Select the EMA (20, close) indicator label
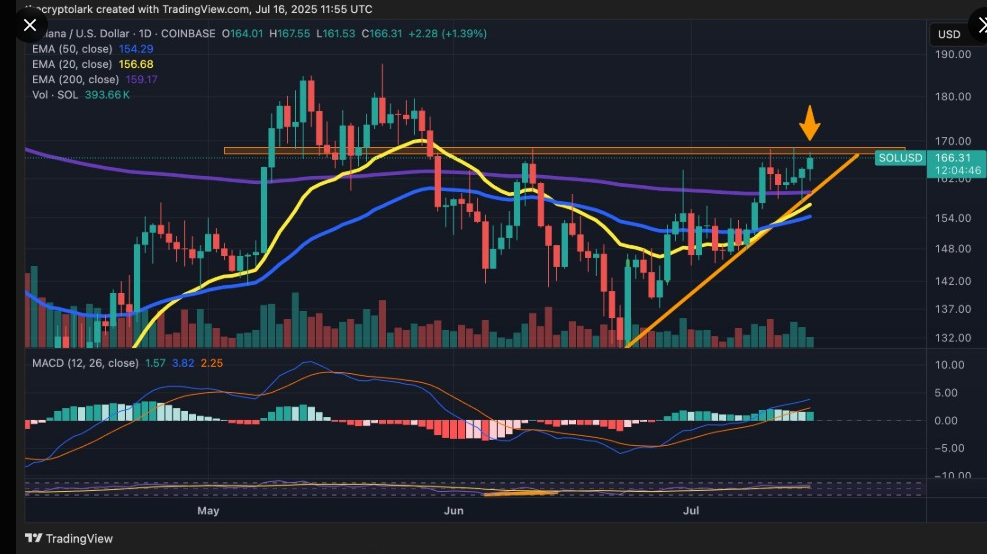 coord(72,64)
